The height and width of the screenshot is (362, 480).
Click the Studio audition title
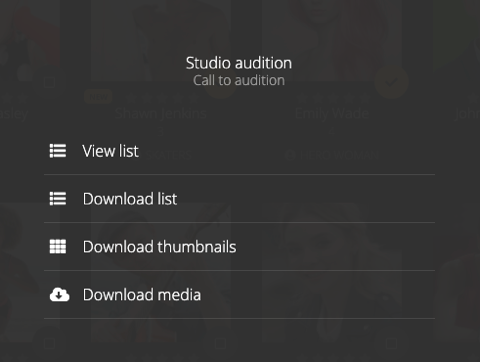239,63
